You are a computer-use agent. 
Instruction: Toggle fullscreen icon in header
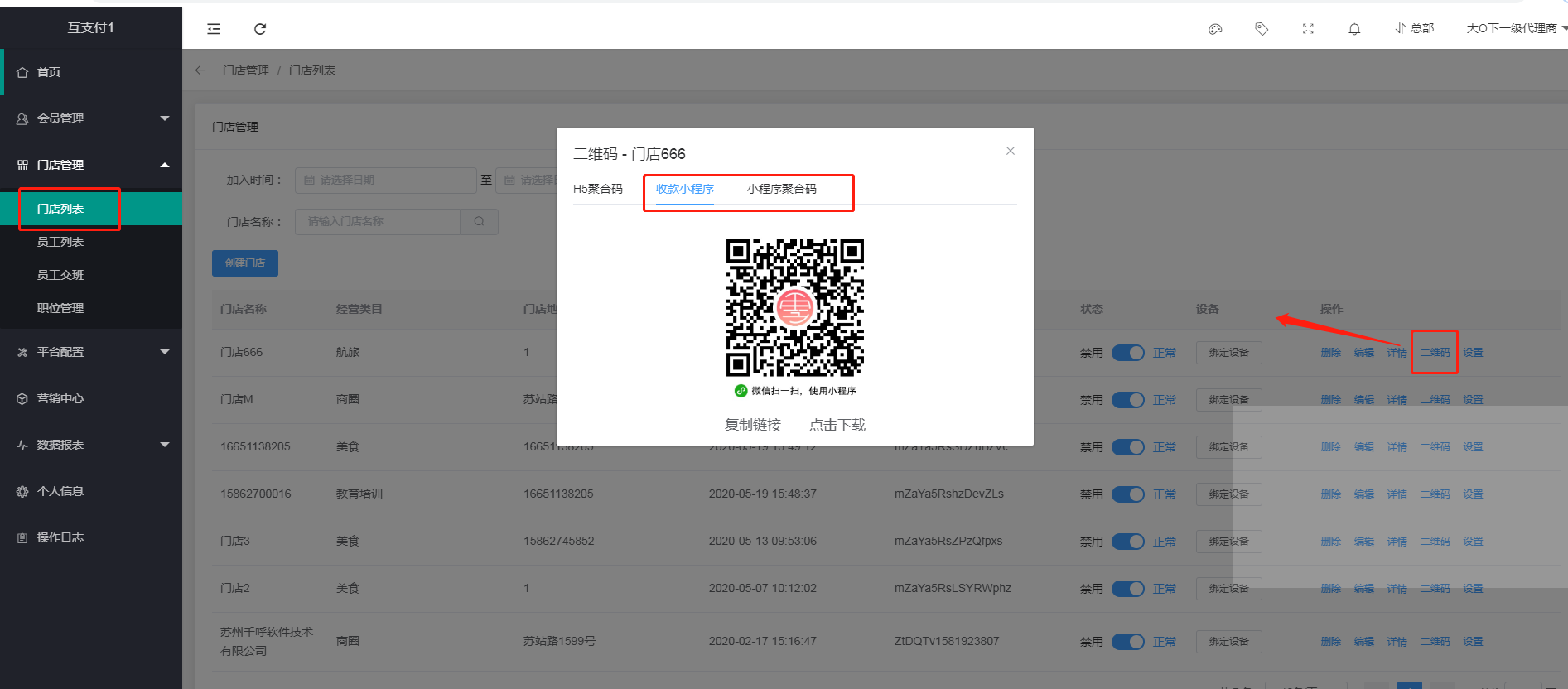(x=1308, y=29)
